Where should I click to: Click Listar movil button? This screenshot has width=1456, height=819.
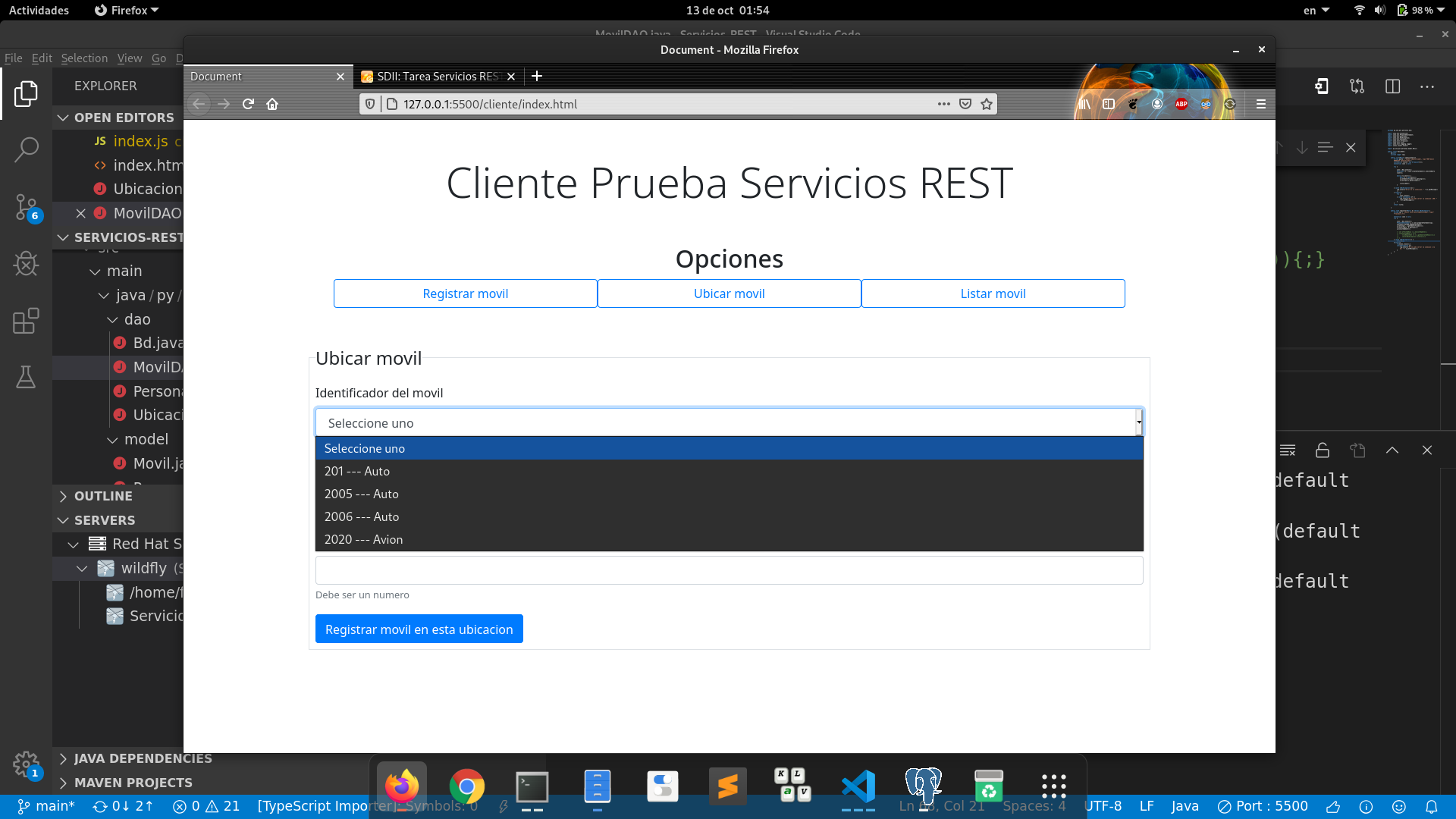point(992,293)
